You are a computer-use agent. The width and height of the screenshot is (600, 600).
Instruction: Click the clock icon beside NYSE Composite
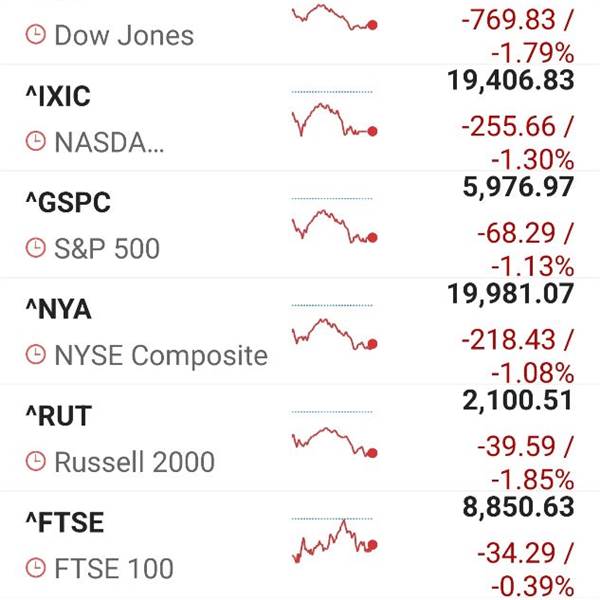tap(36, 354)
